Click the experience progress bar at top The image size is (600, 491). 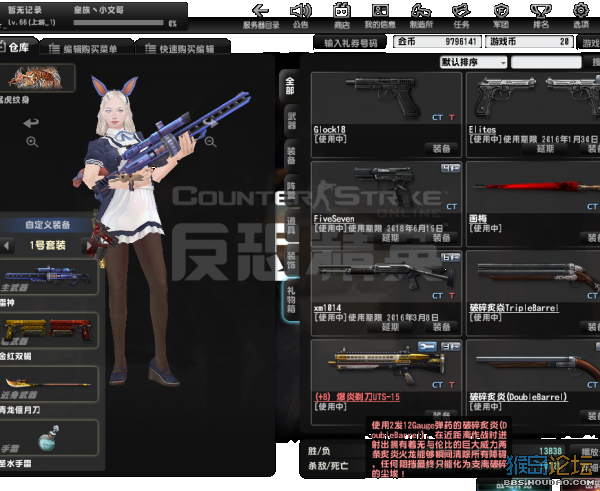click(118, 23)
